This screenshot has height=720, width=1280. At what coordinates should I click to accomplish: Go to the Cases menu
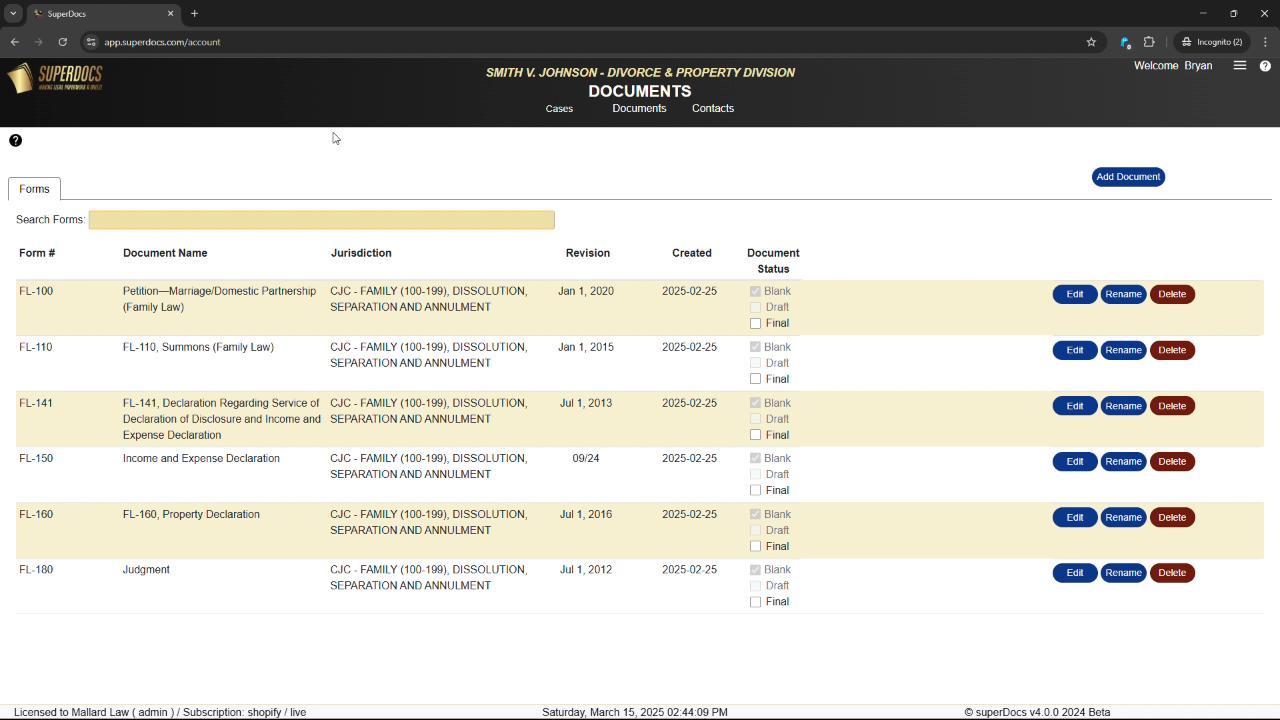[559, 109]
